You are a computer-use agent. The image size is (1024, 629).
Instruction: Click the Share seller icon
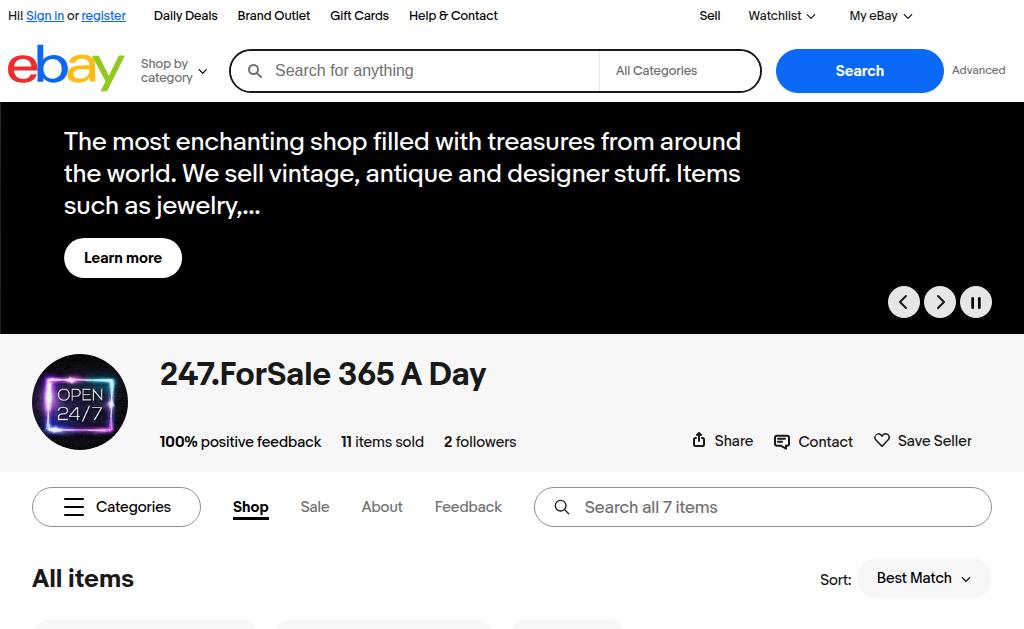click(x=699, y=441)
